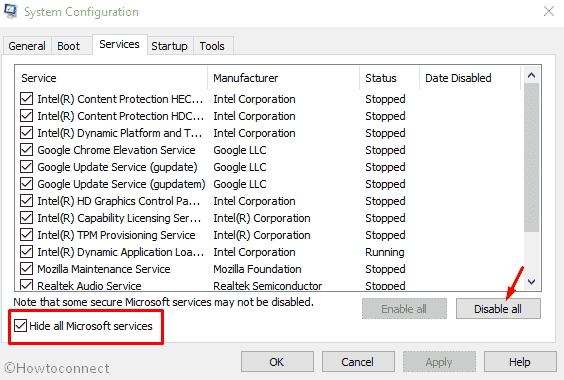This screenshot has width=564, height=380.
Task: Select the Realtek Semiconductor manufacturer cell
Action: coord(268,286)
